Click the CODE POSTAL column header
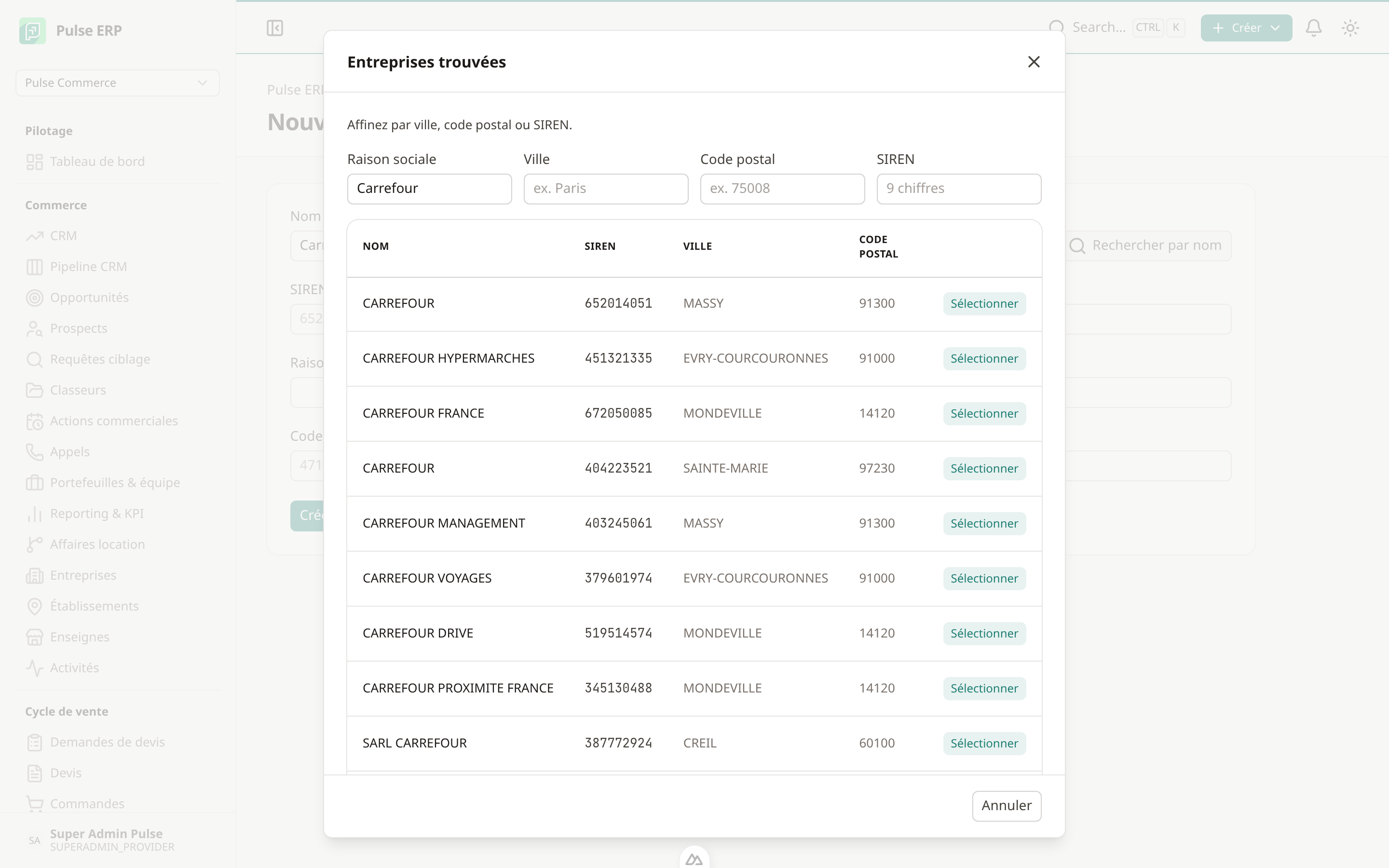 pyautogui.click(x=878, y=247)
